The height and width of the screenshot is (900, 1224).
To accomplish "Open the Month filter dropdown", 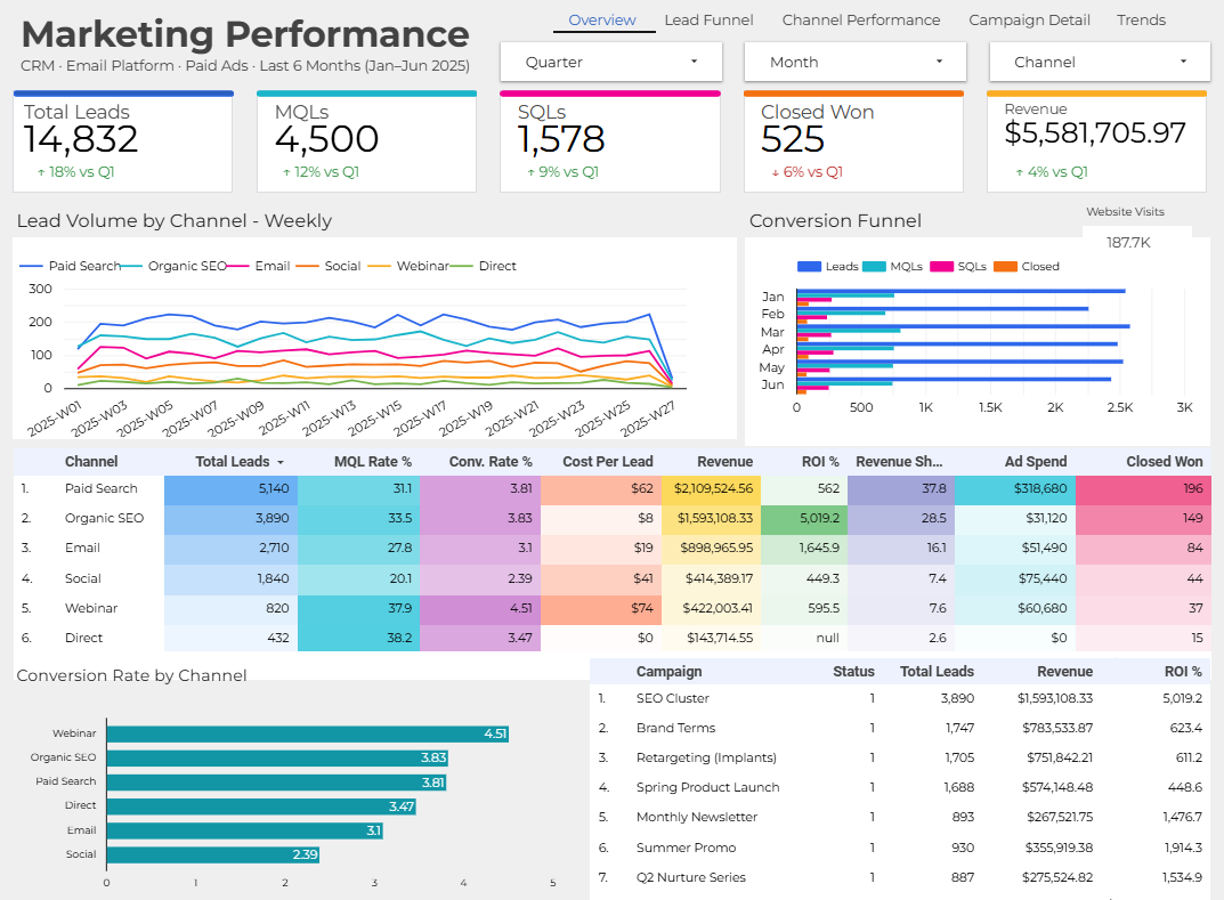I will click(x=855, y=62).
